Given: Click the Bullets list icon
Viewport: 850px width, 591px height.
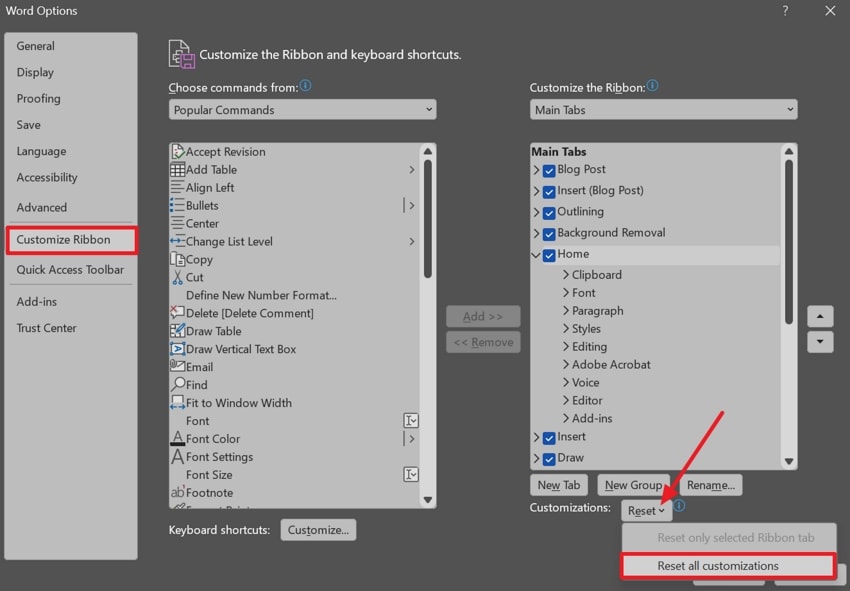Looking at the screenshot, I should tap(177, 205).
